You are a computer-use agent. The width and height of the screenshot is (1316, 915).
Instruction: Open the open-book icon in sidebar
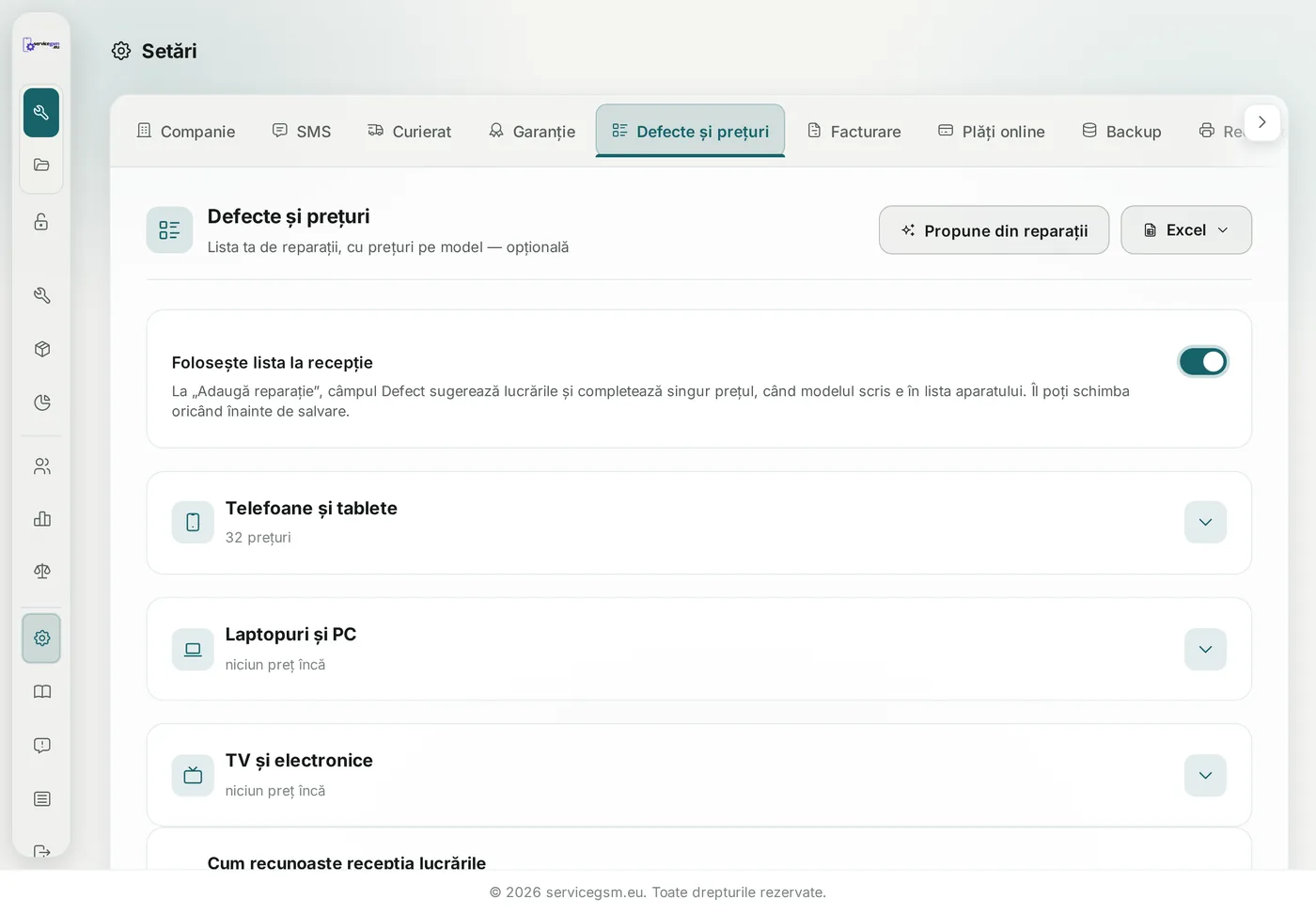click(x=41, y=692)
